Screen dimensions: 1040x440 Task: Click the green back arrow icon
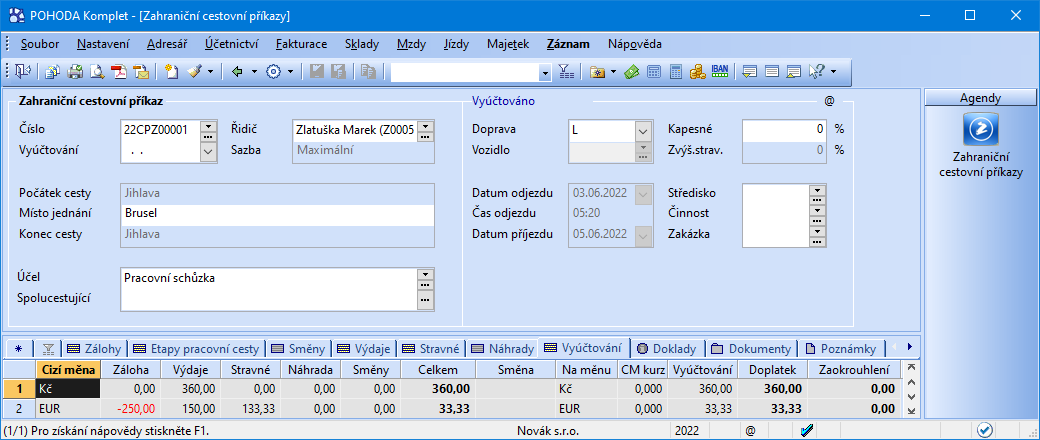[x=237, y=72]
